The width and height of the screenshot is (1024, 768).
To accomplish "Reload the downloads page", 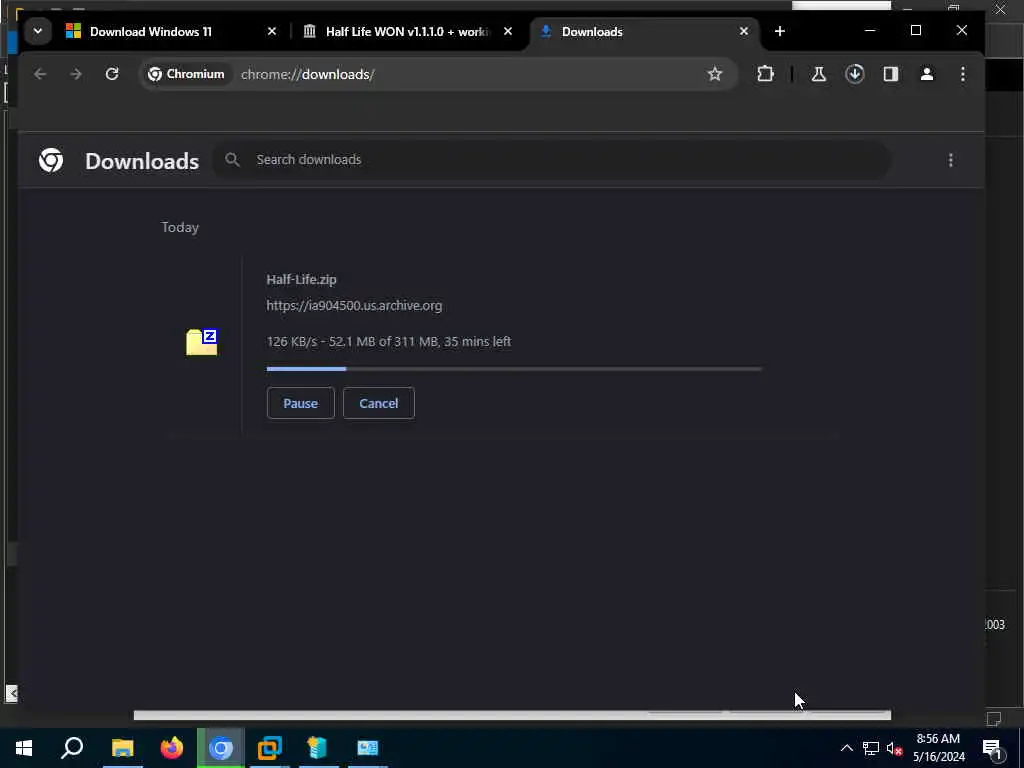I will (x=112, y=74).
